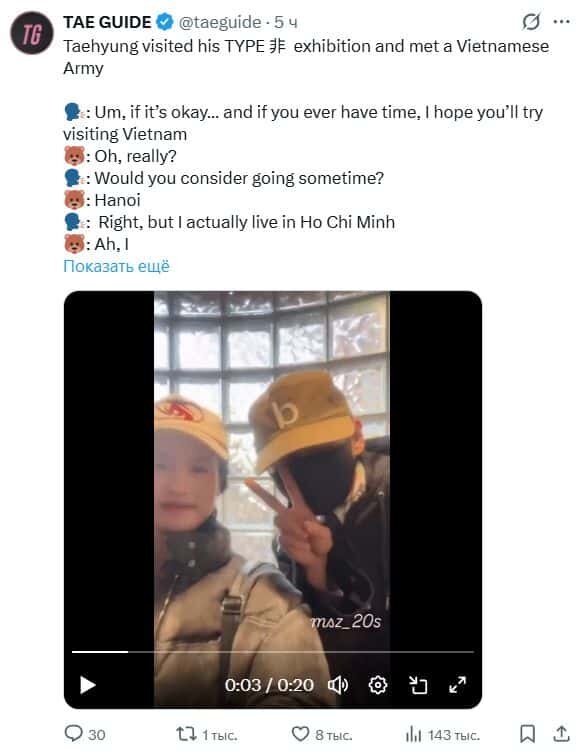Open the three-dot more options menu
This screenshot has height=755, width=583.
click(561, 22)
